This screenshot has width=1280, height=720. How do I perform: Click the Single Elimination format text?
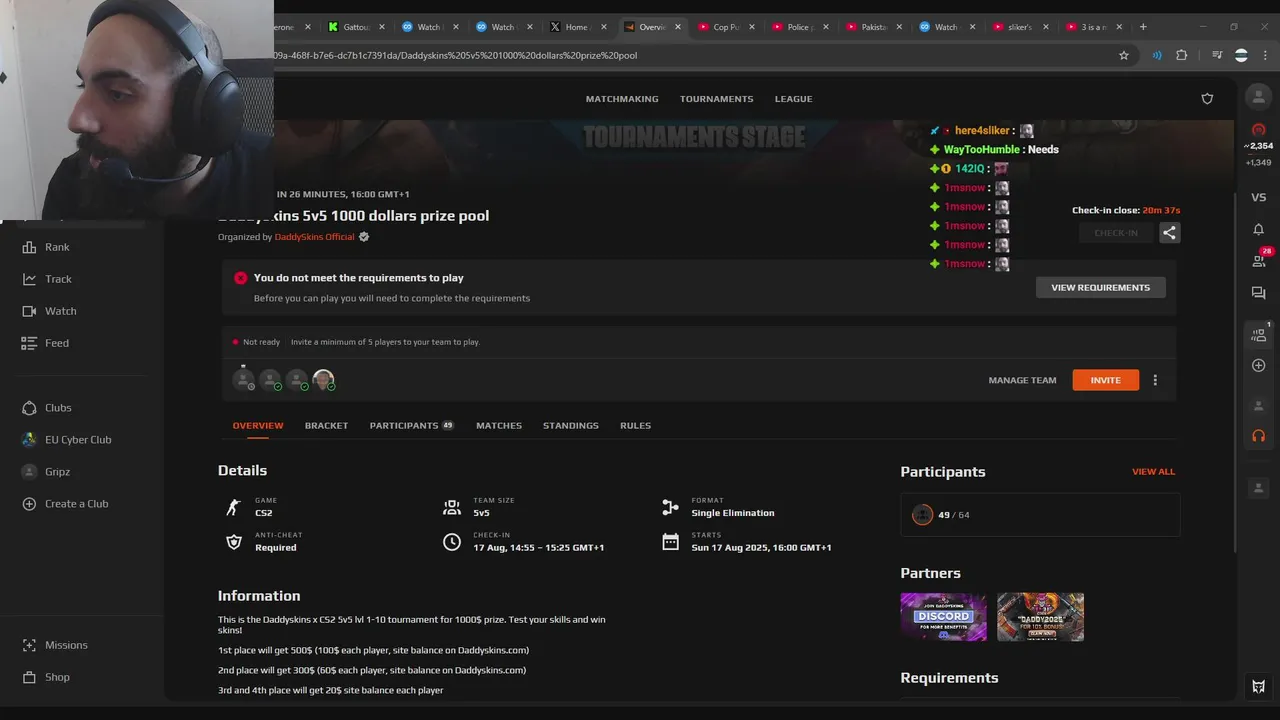732,513
